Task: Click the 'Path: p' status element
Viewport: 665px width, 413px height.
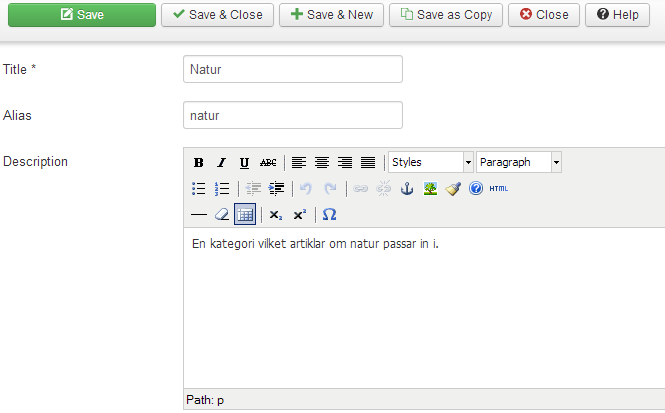Action: pyautogui.click(x=205, y=400)
